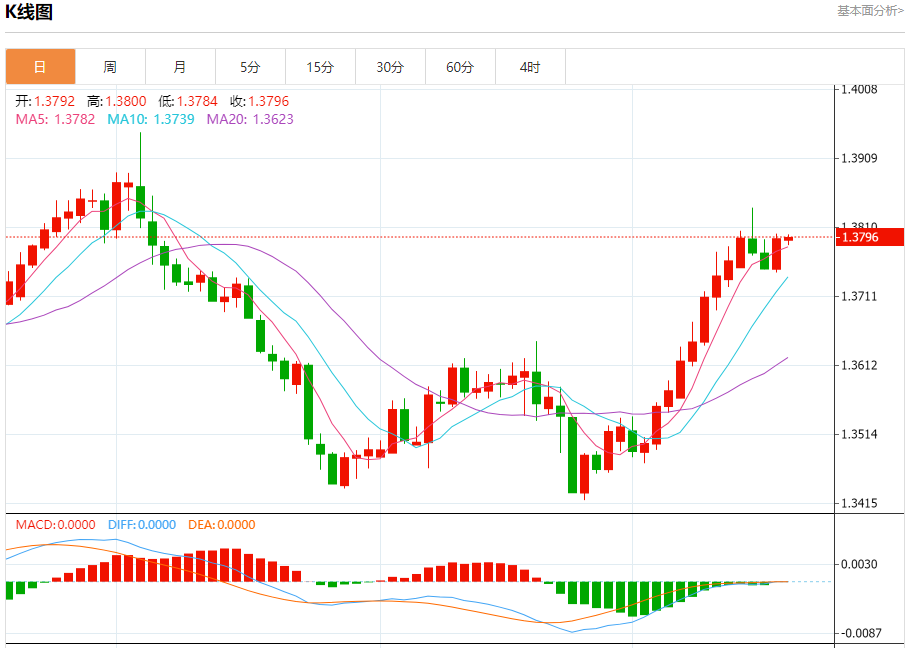Switch to the 4时 four-hour tab
This screenshot has width=909, height=648.
coord(530,67)
